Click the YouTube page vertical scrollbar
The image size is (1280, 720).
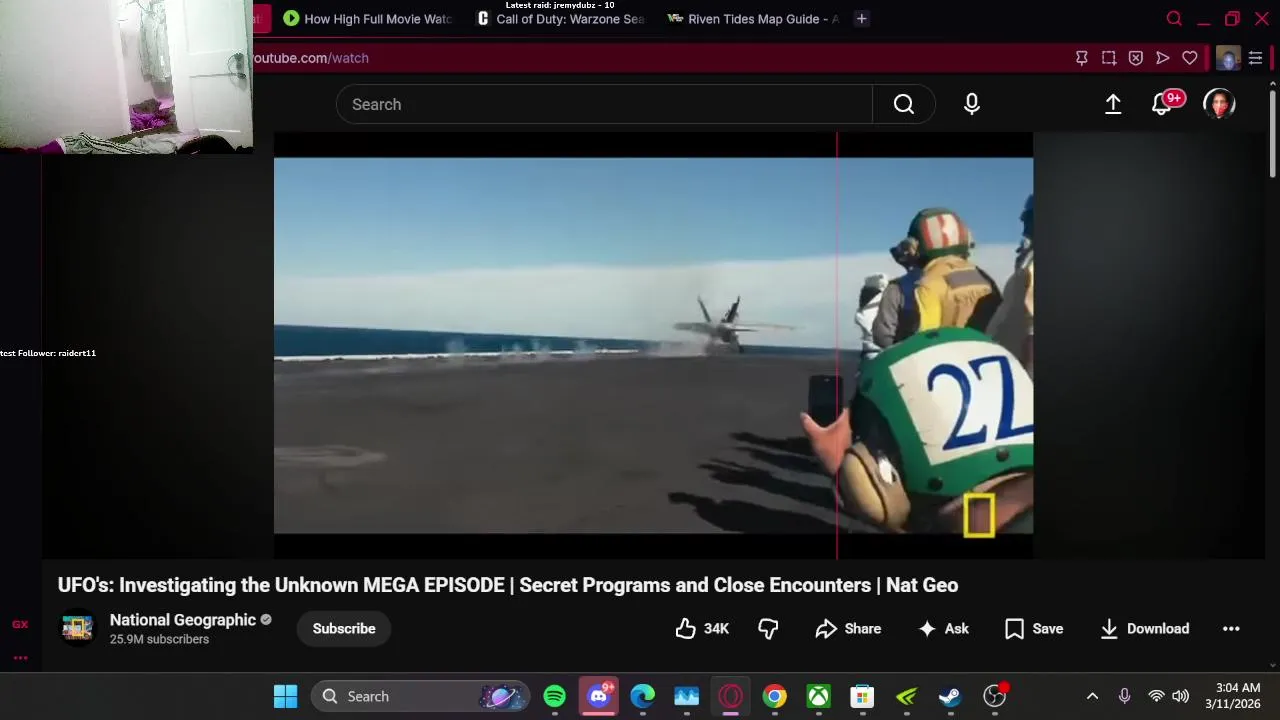point(1273,135)
